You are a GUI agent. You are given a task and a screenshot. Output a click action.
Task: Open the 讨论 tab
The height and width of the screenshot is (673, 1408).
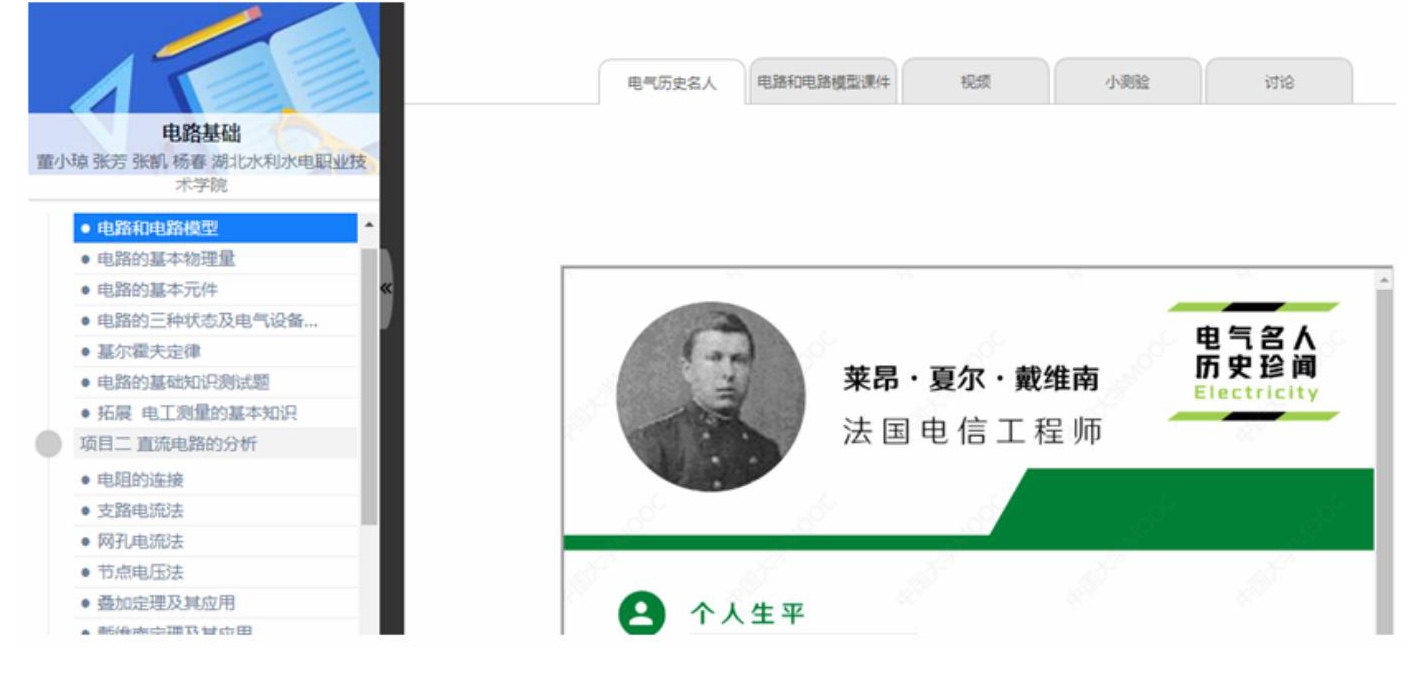[x=1279, y=82]
